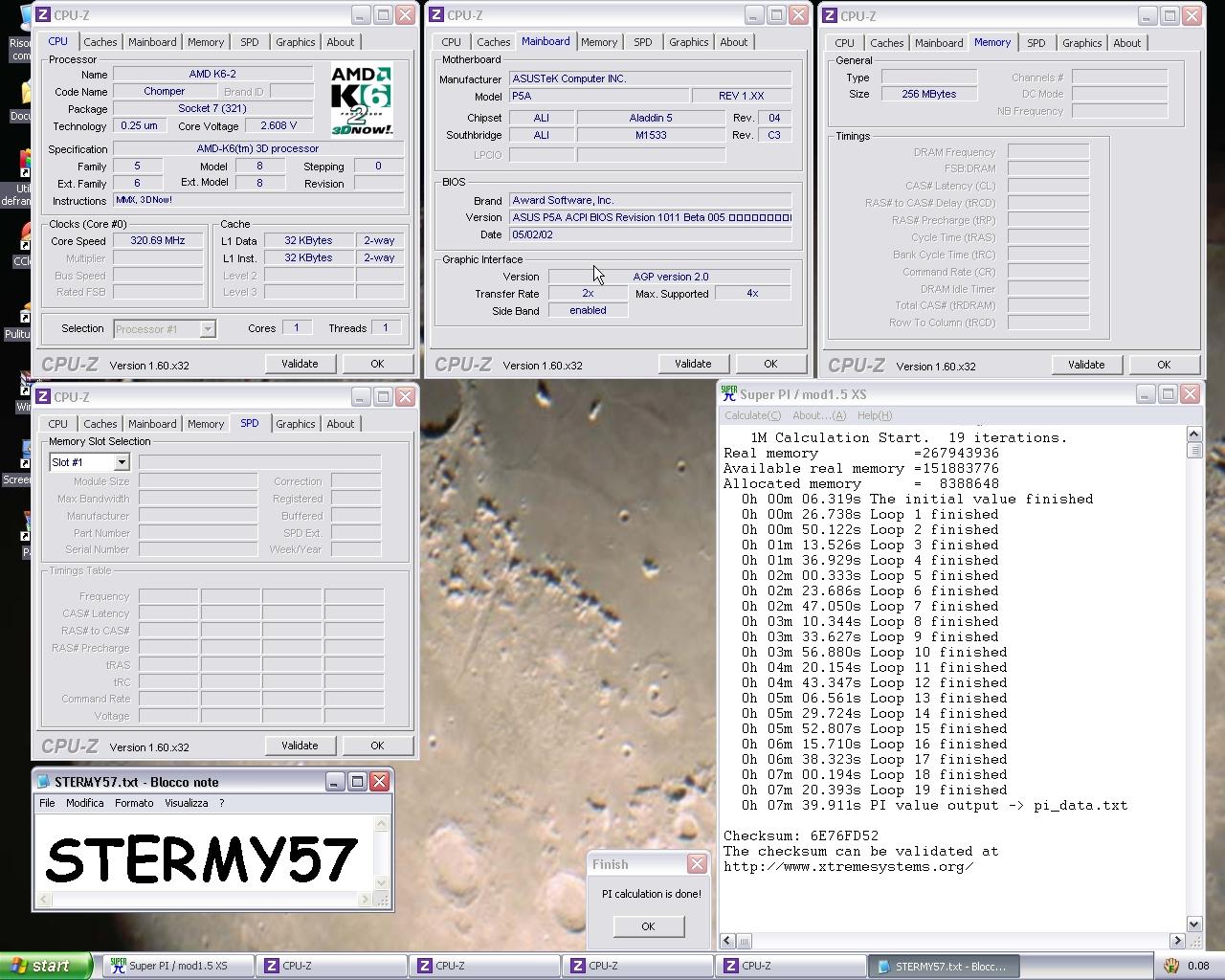Click the Transfer Rate 2x field
1225x980 pixels.
(588, 294)
